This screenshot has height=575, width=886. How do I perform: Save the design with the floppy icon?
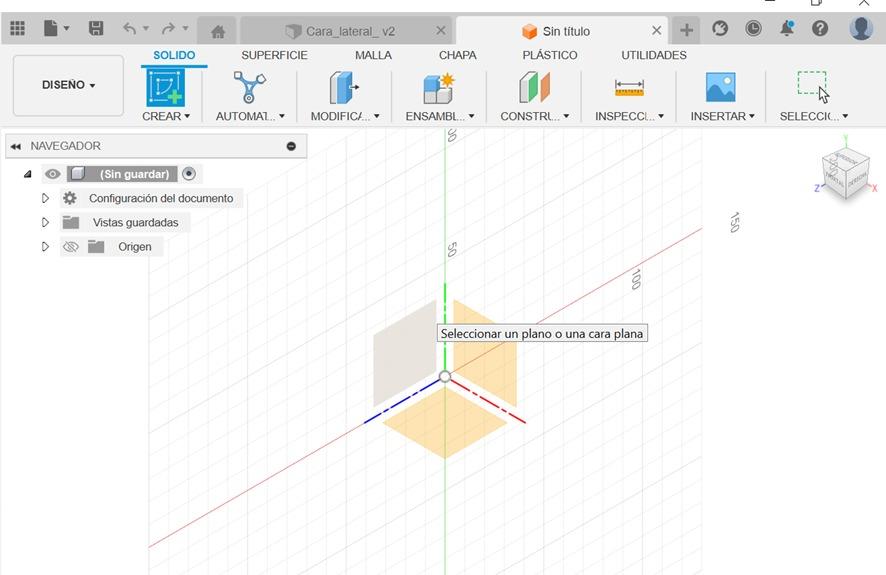click(x=96, y=28)
